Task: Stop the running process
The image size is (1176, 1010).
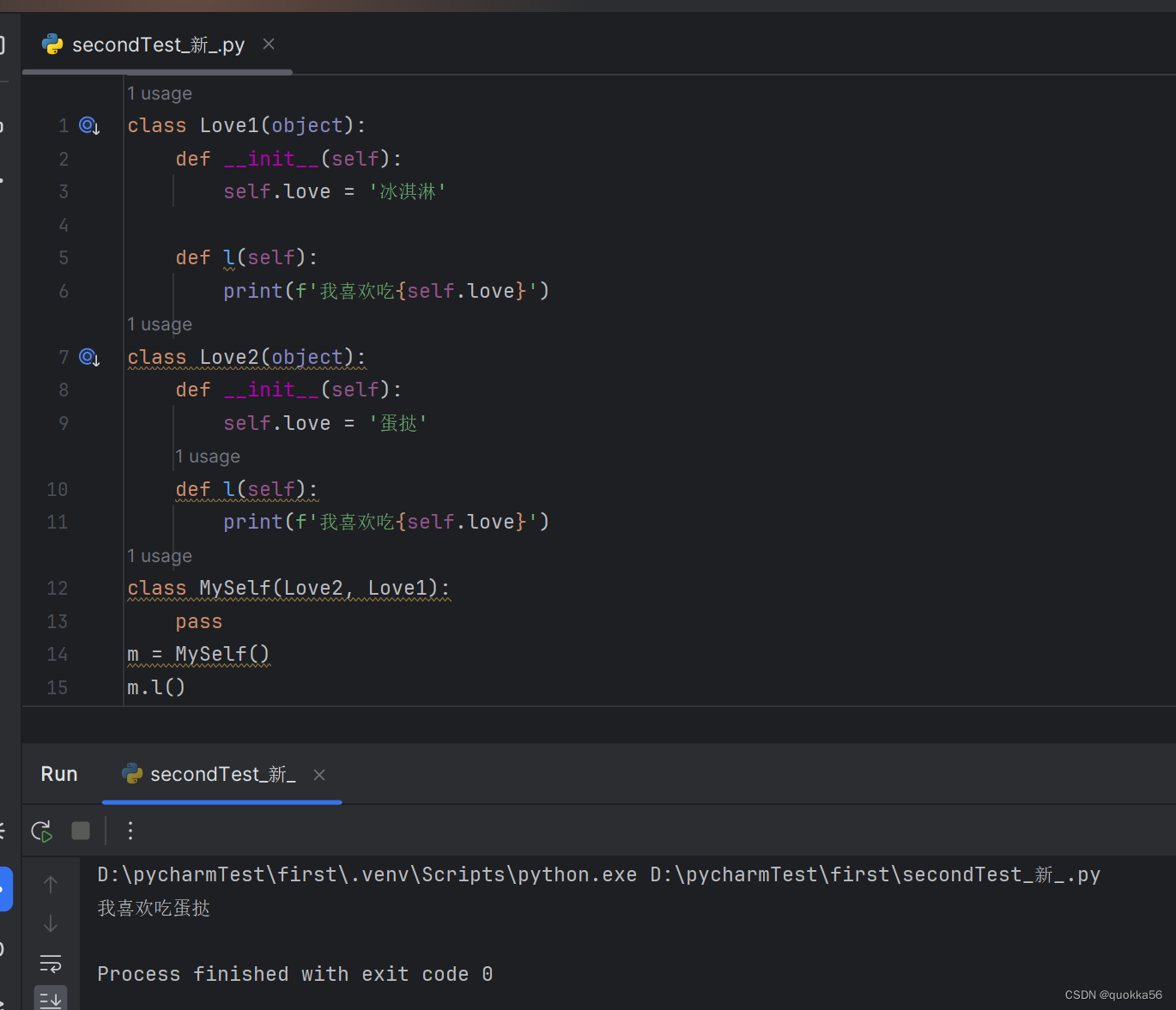Action: tap(81, 831)
